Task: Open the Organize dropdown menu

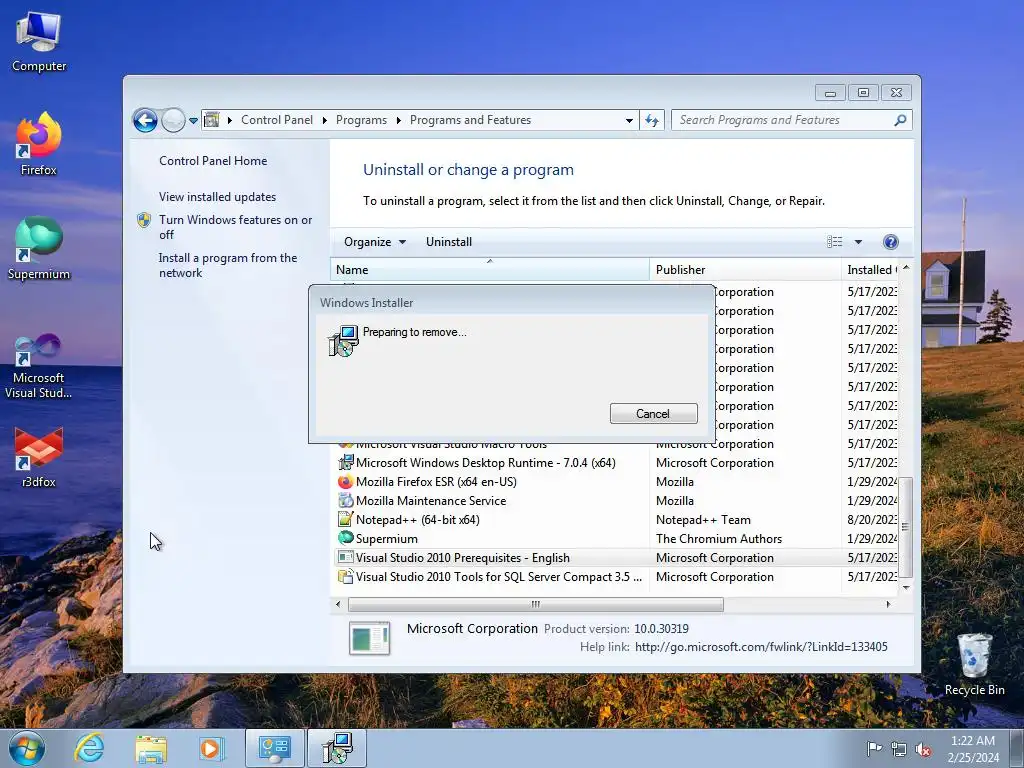Action: [x=375, y=242]
